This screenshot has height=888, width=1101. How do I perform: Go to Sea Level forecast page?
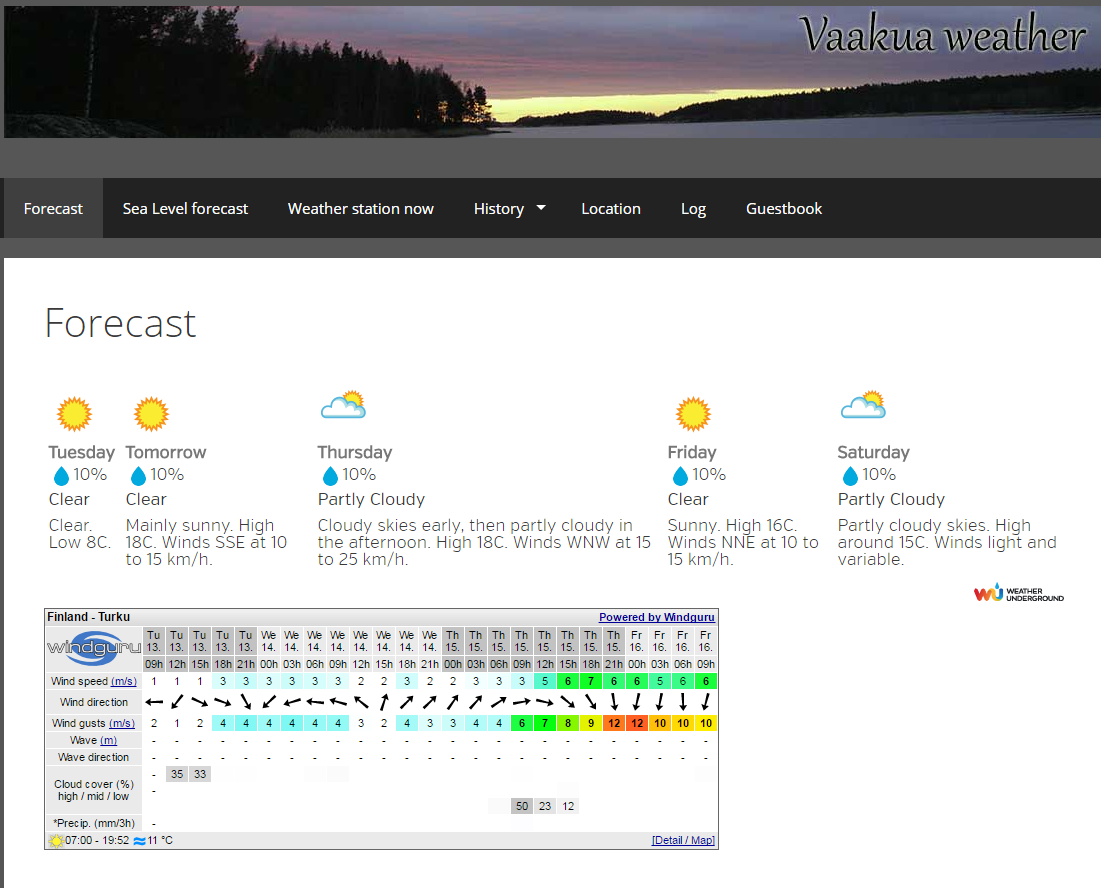[185, 209]
